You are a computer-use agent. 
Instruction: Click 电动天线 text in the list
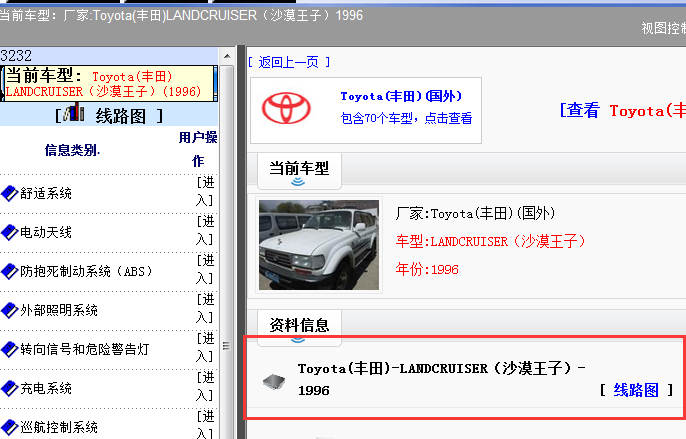tap(46, 232)
